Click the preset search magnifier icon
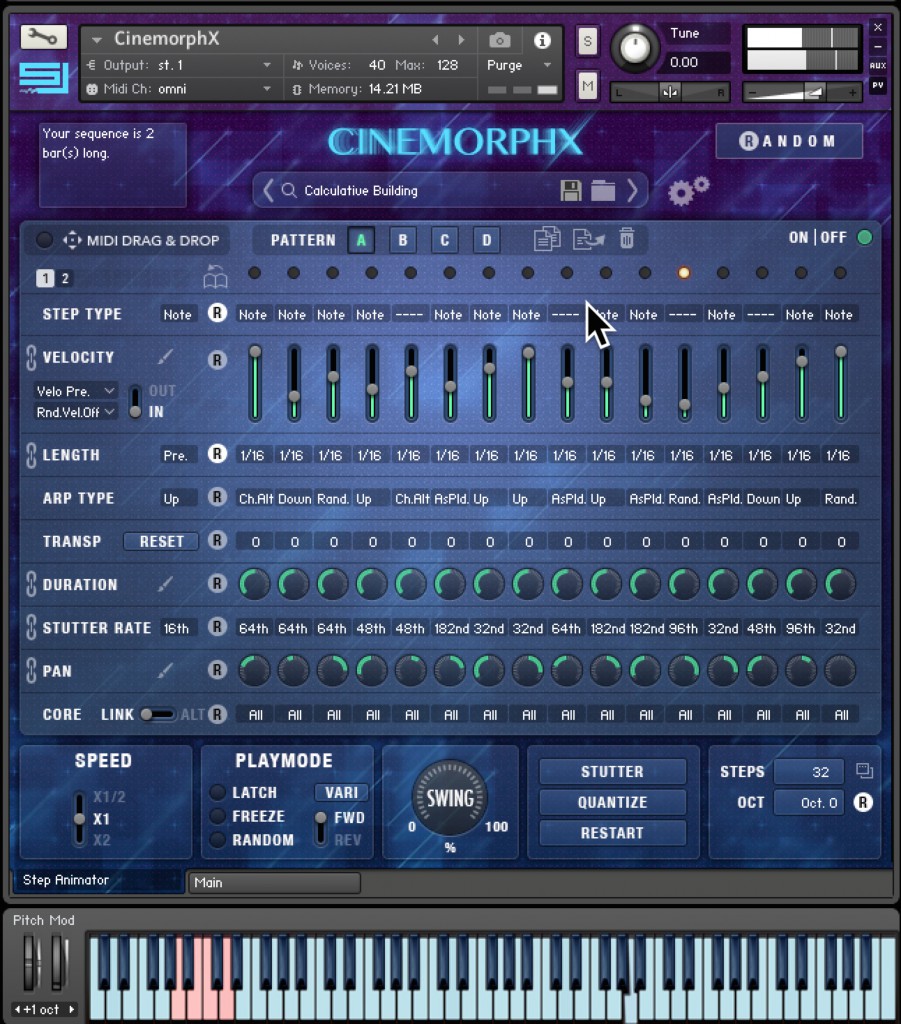 click(289, 190)
